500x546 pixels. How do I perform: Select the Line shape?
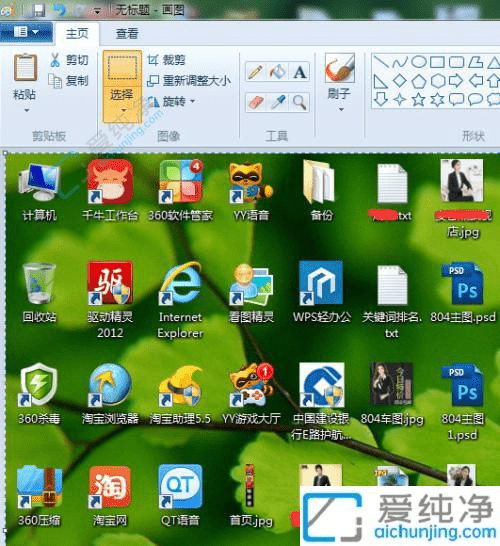click(x=381, y=62)
